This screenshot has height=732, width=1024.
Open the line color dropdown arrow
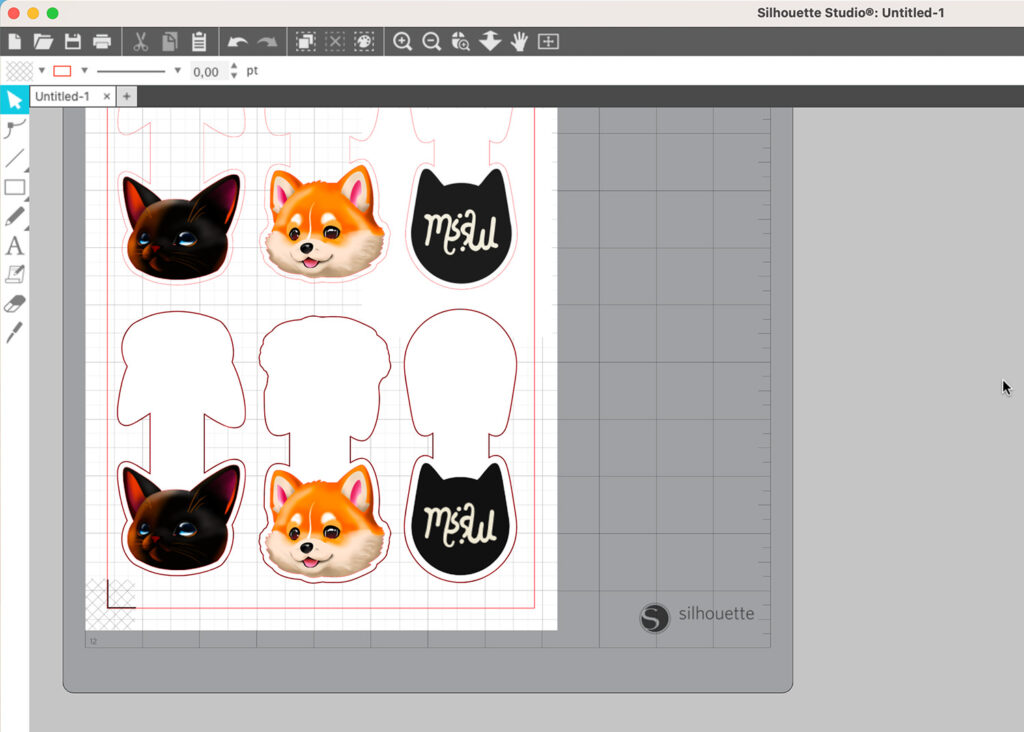pyautogui.click(x=85, y=71)
